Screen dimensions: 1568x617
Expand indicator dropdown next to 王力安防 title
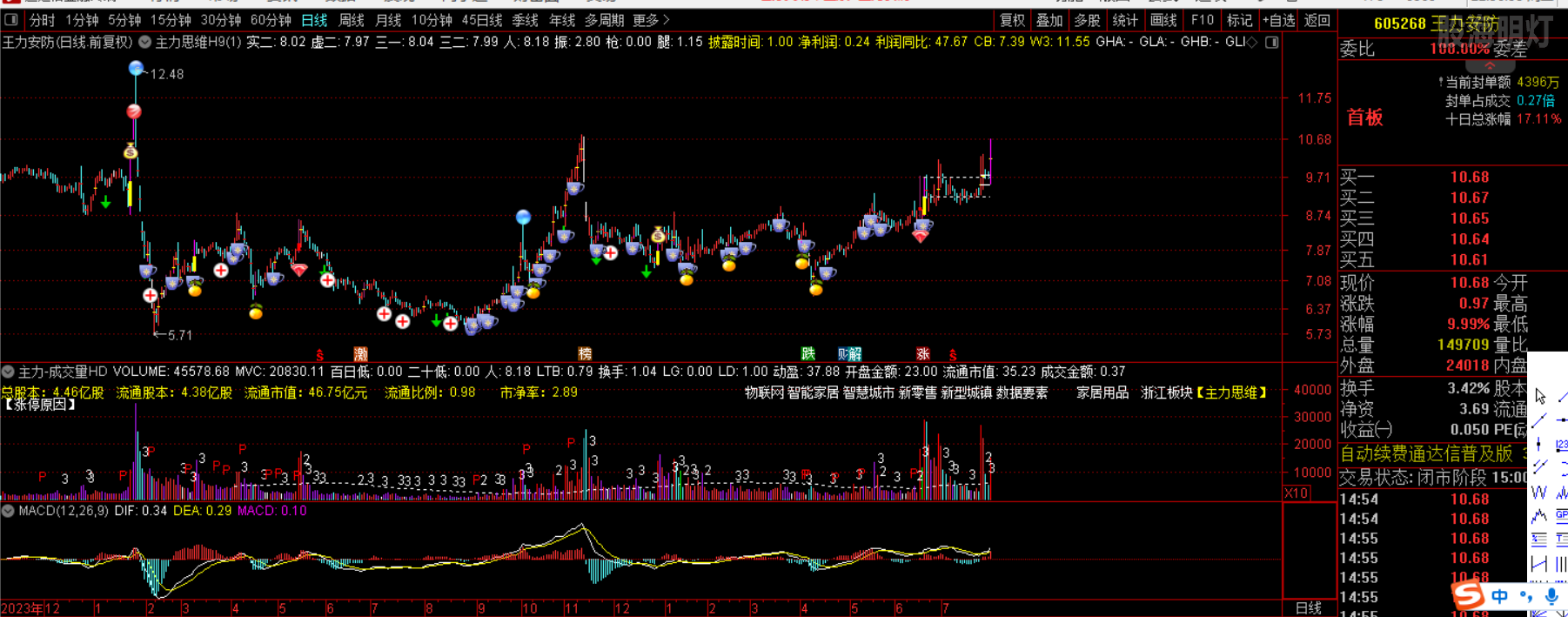144,42
